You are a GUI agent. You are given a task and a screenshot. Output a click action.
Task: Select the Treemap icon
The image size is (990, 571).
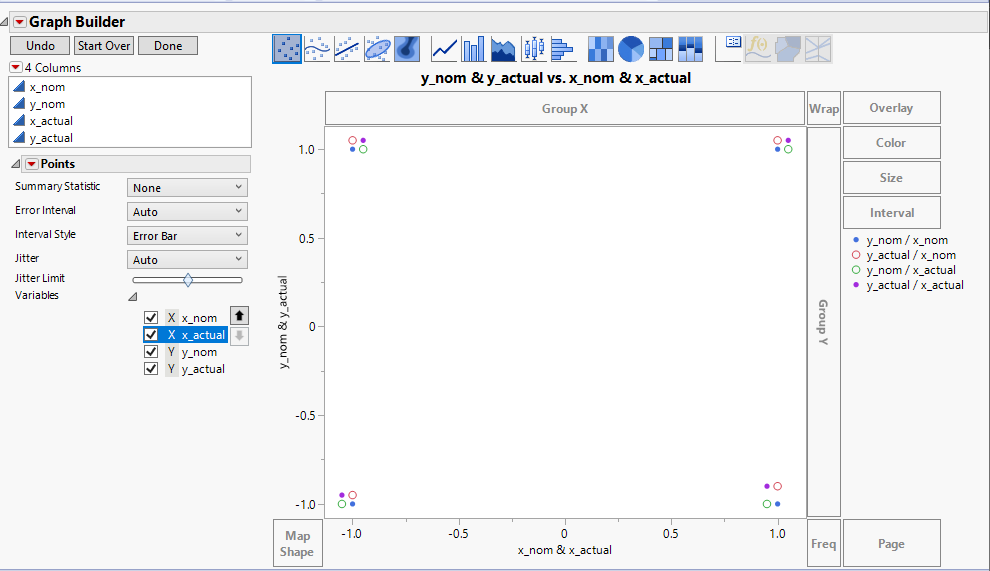[660, 49]
